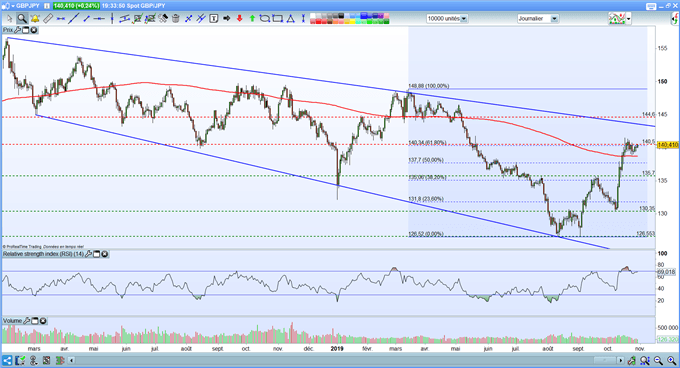Click the Prix panel label
The image size is (680, 368).
point(8,30)
